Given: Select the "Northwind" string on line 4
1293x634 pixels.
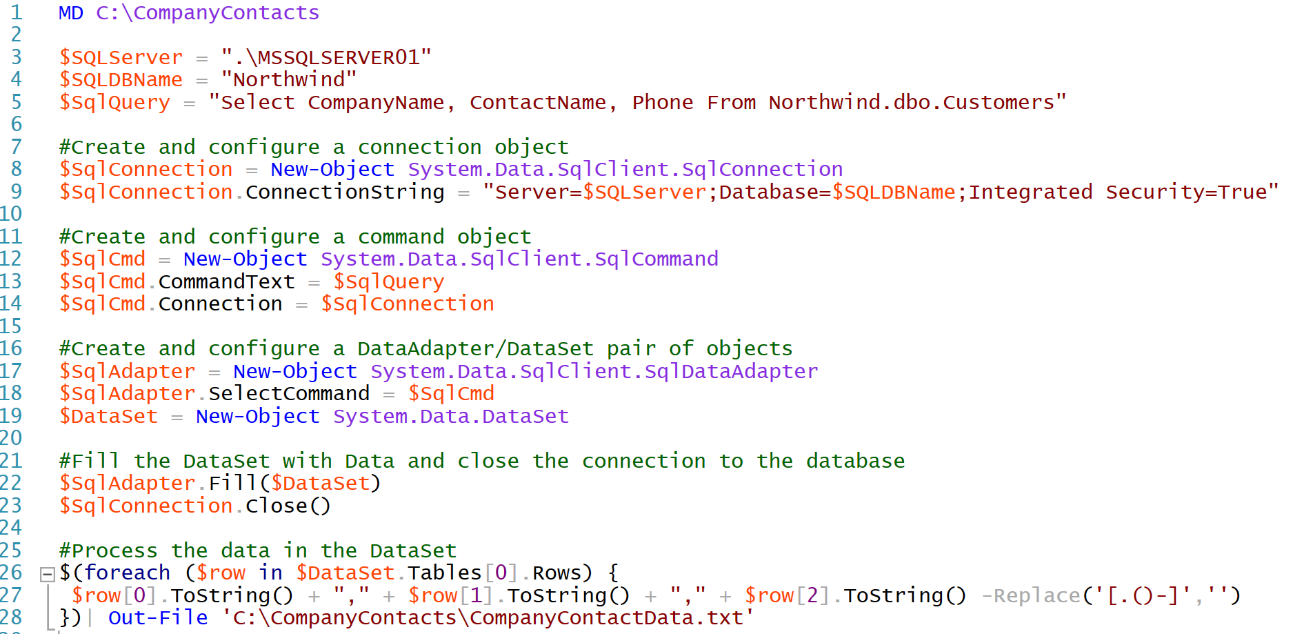Looking at the screenshot, I should pyautogui.click(x=287, y=79).
